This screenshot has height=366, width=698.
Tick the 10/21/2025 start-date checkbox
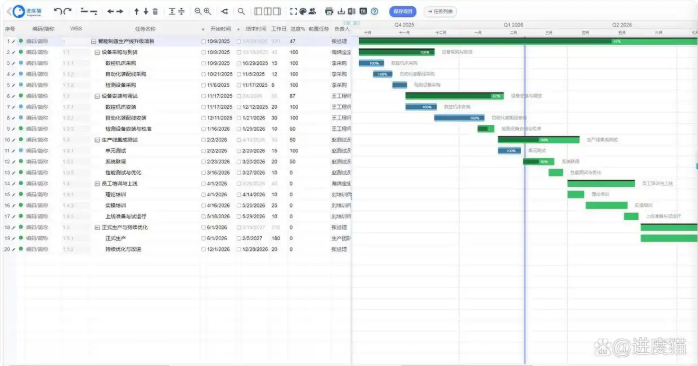tap(203, 74)
